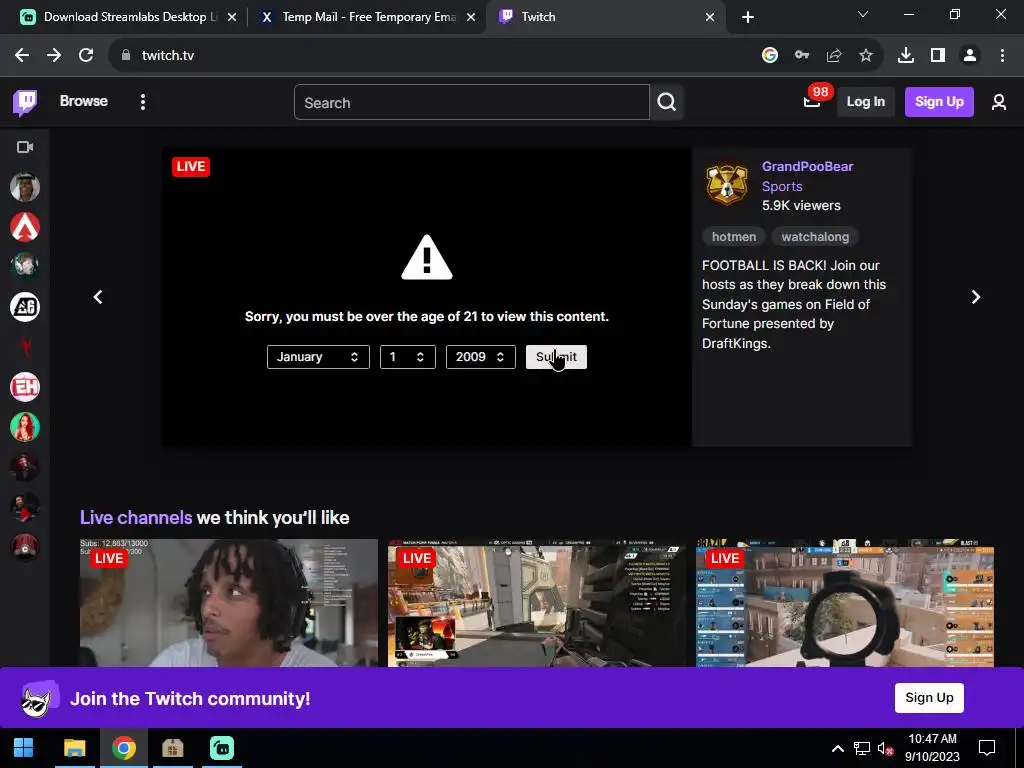
Task: Open the birth year 2009 dropdown
Action: (x=481, y=357)
